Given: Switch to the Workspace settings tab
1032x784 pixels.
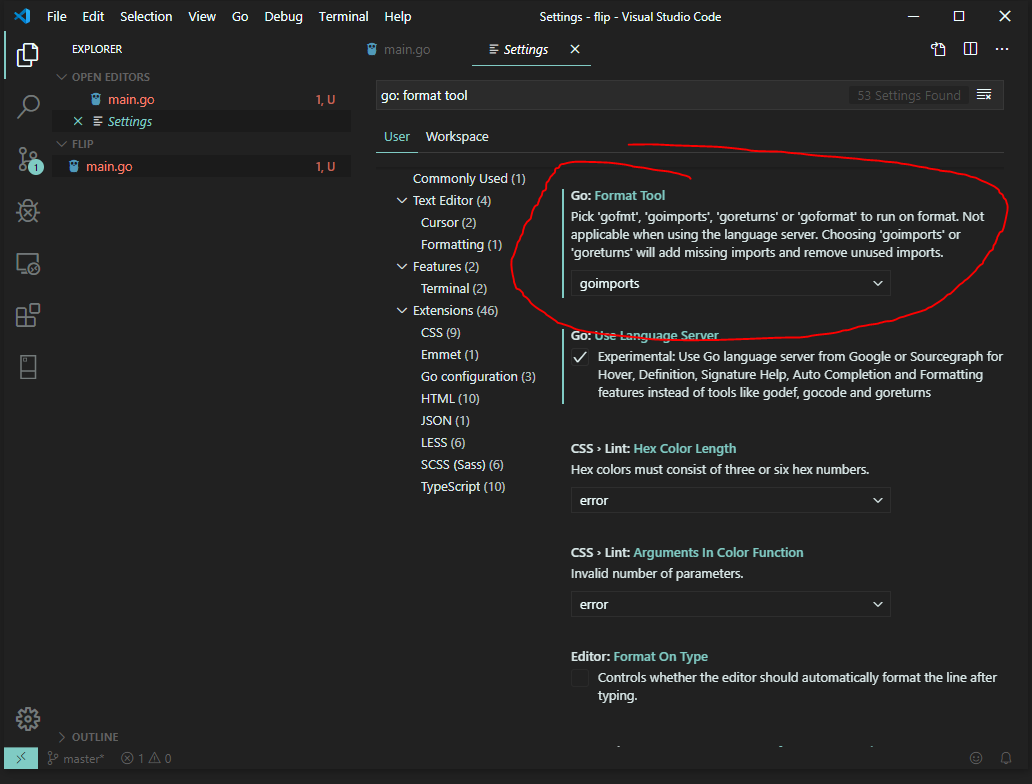Looking at the screenshot, I should point(457,137).
